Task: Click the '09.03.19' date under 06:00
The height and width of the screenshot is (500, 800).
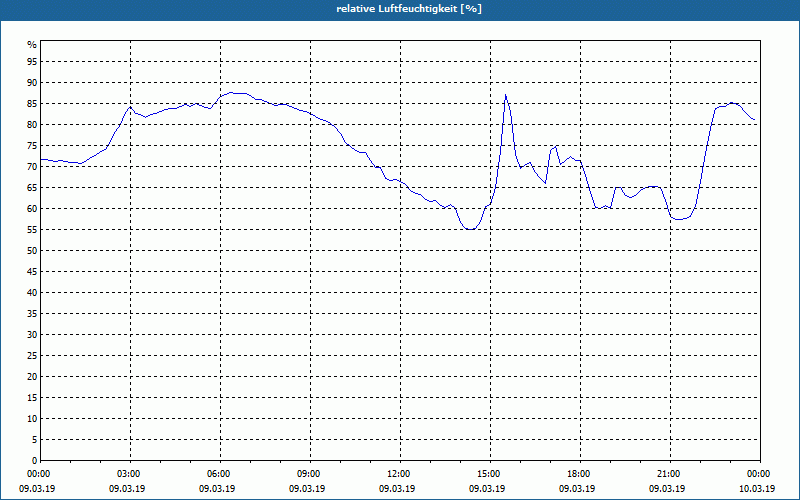Action: click(217, 489)
